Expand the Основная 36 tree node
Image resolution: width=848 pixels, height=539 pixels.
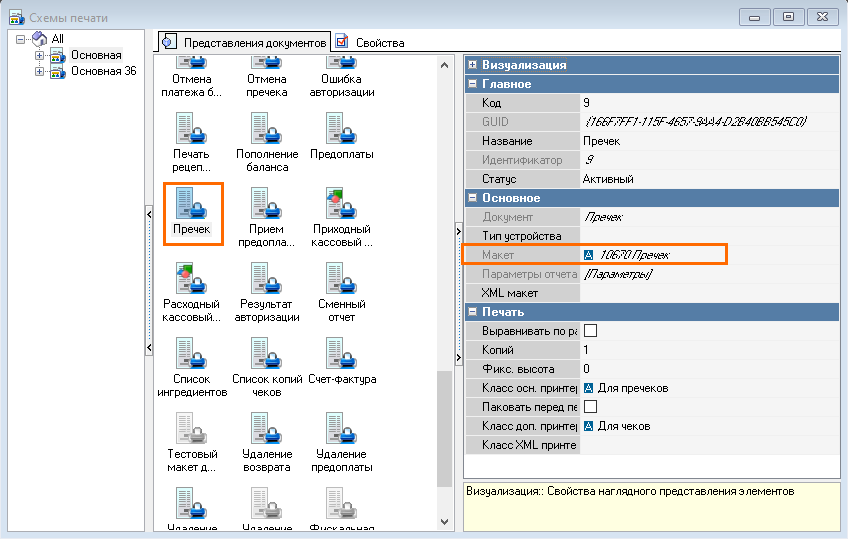(40, 71)
